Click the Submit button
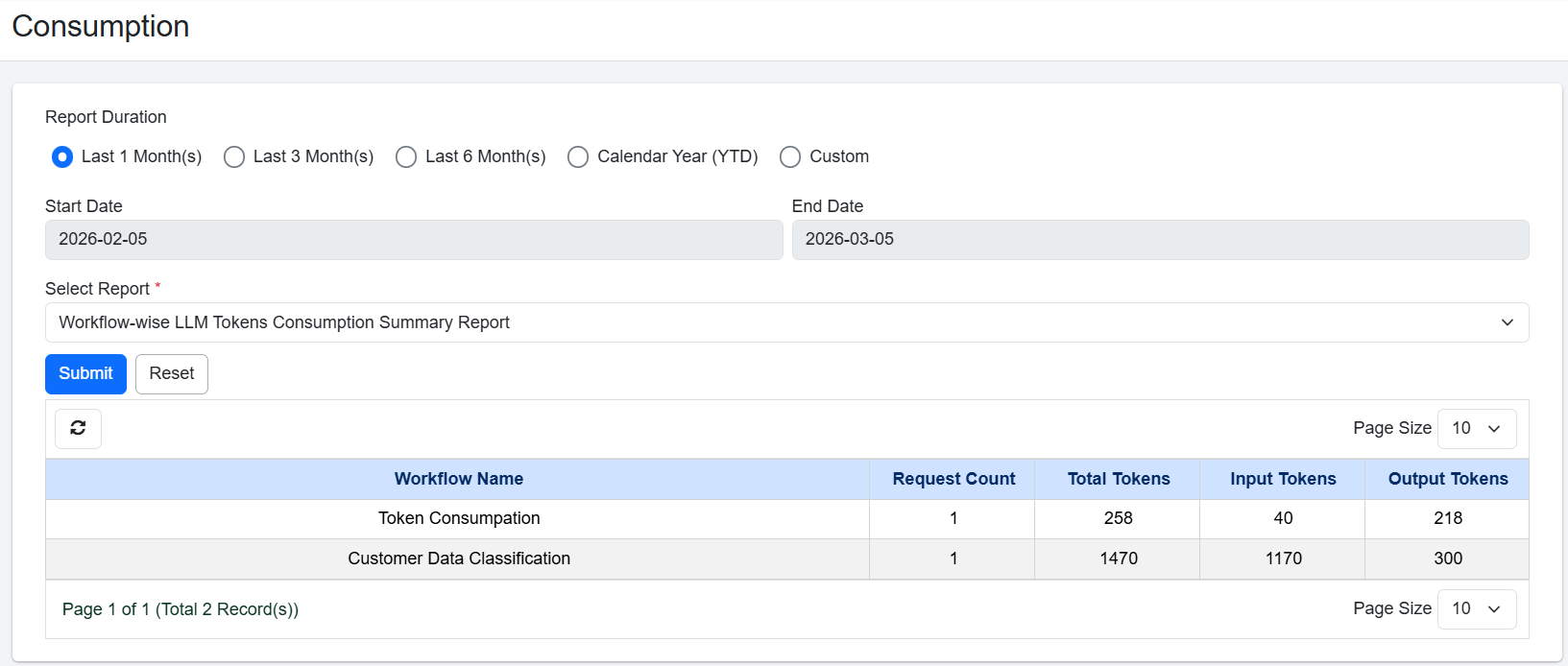 point(85,373)
